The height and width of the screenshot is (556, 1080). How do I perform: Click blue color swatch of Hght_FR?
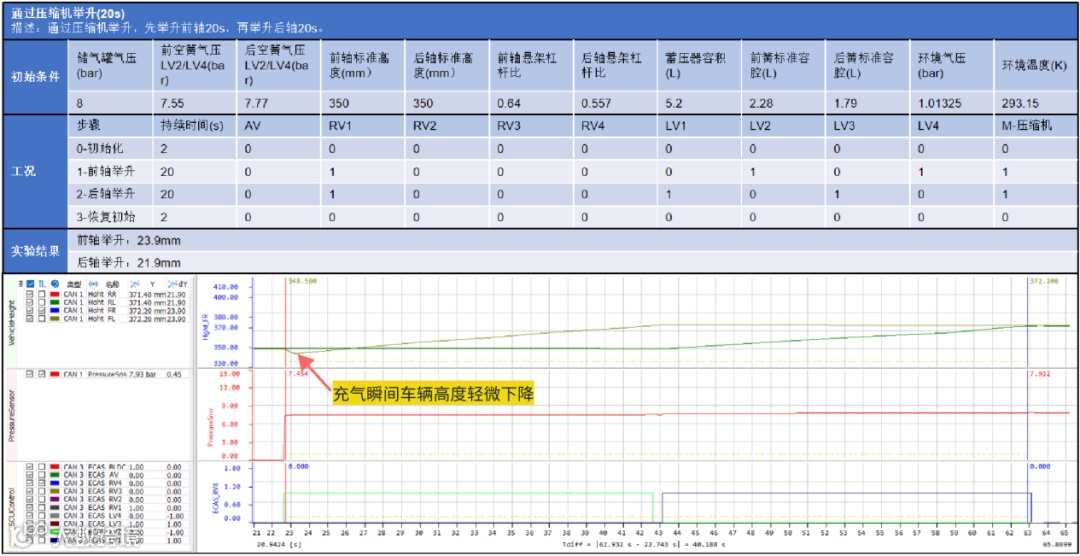55,311
